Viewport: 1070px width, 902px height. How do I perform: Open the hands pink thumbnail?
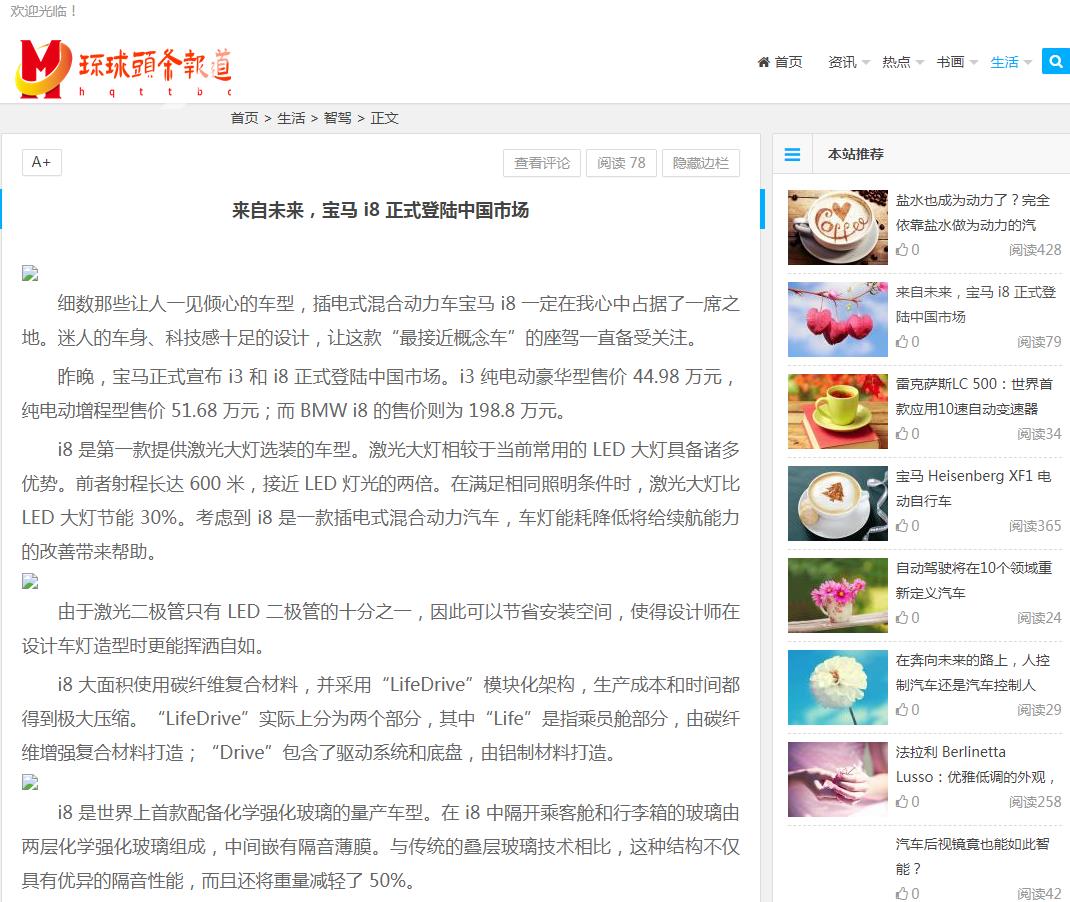click(838, 780)
